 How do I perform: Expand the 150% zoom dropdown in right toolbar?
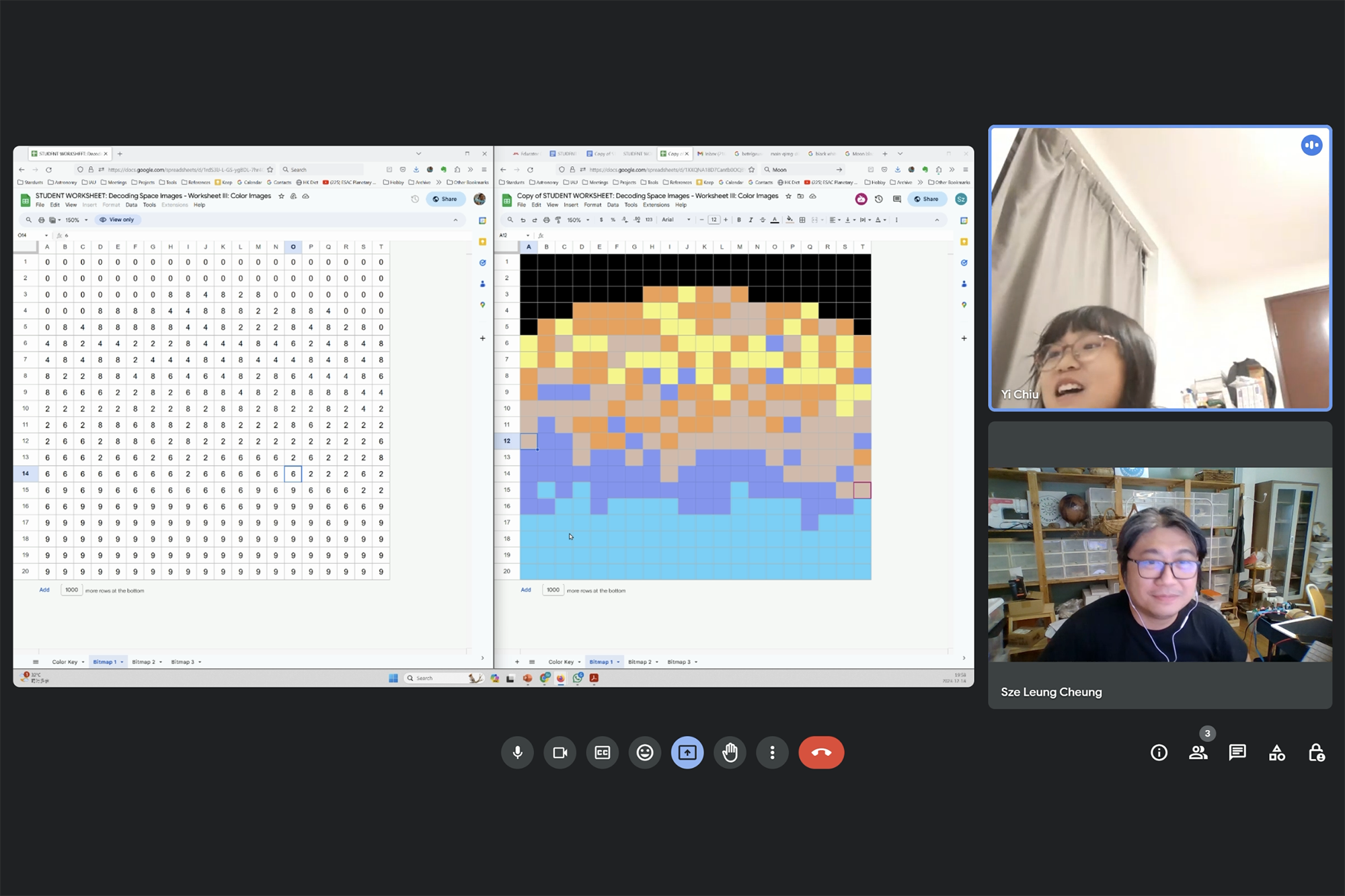pyautogui.click(x=578, y=220)
